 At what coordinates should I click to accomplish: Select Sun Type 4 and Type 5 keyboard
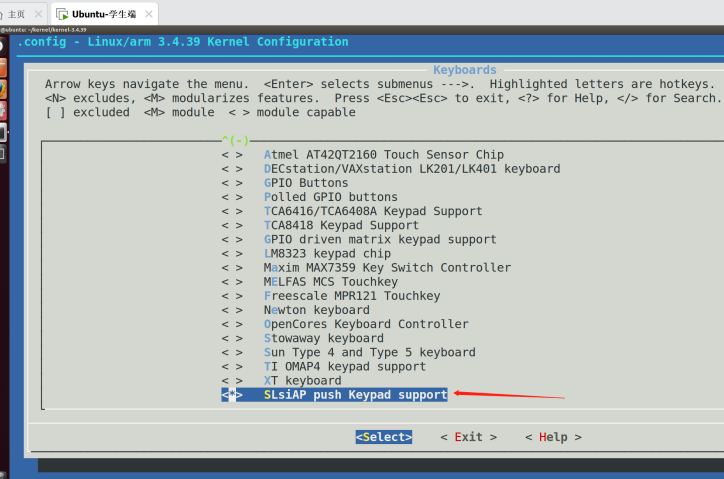(x=369, y=352)
